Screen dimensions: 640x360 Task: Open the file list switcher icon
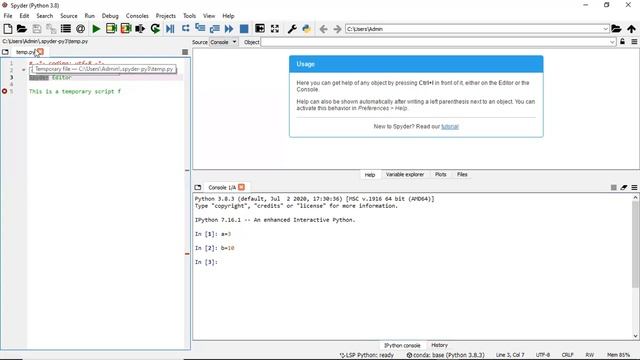coord(66,29)
